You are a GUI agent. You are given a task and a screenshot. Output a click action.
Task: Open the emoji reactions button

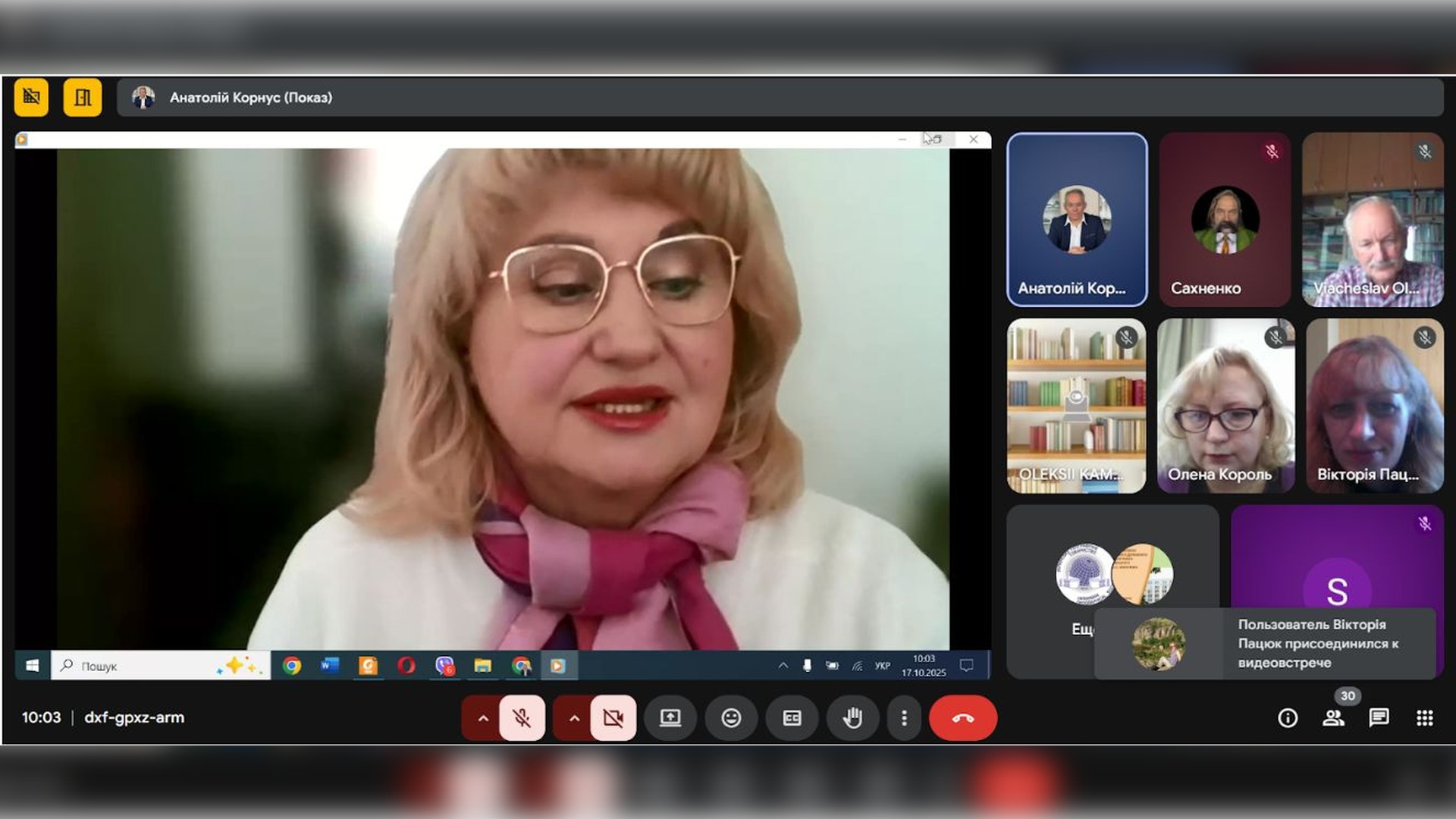pos(731,717)
